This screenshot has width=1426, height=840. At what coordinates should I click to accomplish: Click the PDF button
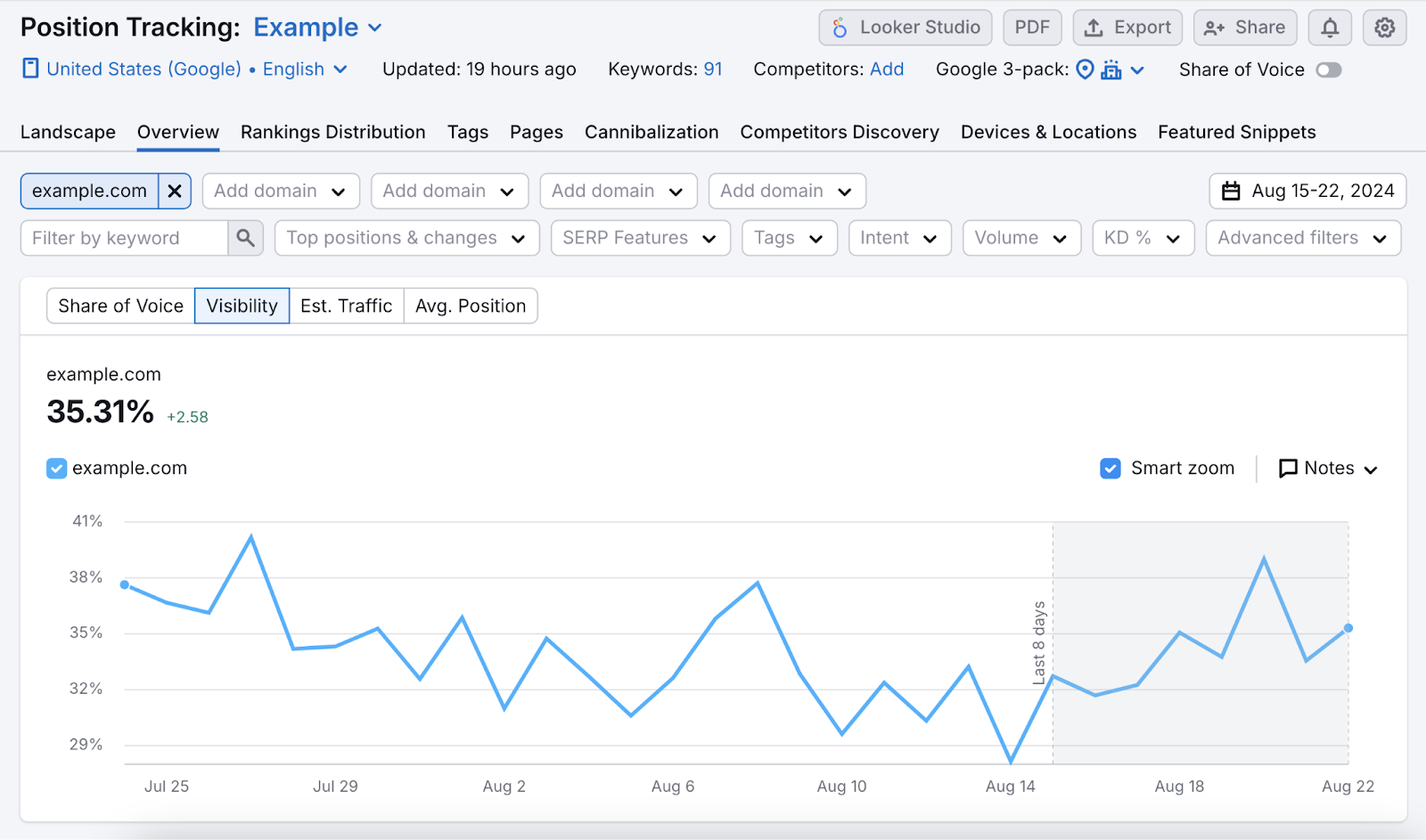[1031, 28]
